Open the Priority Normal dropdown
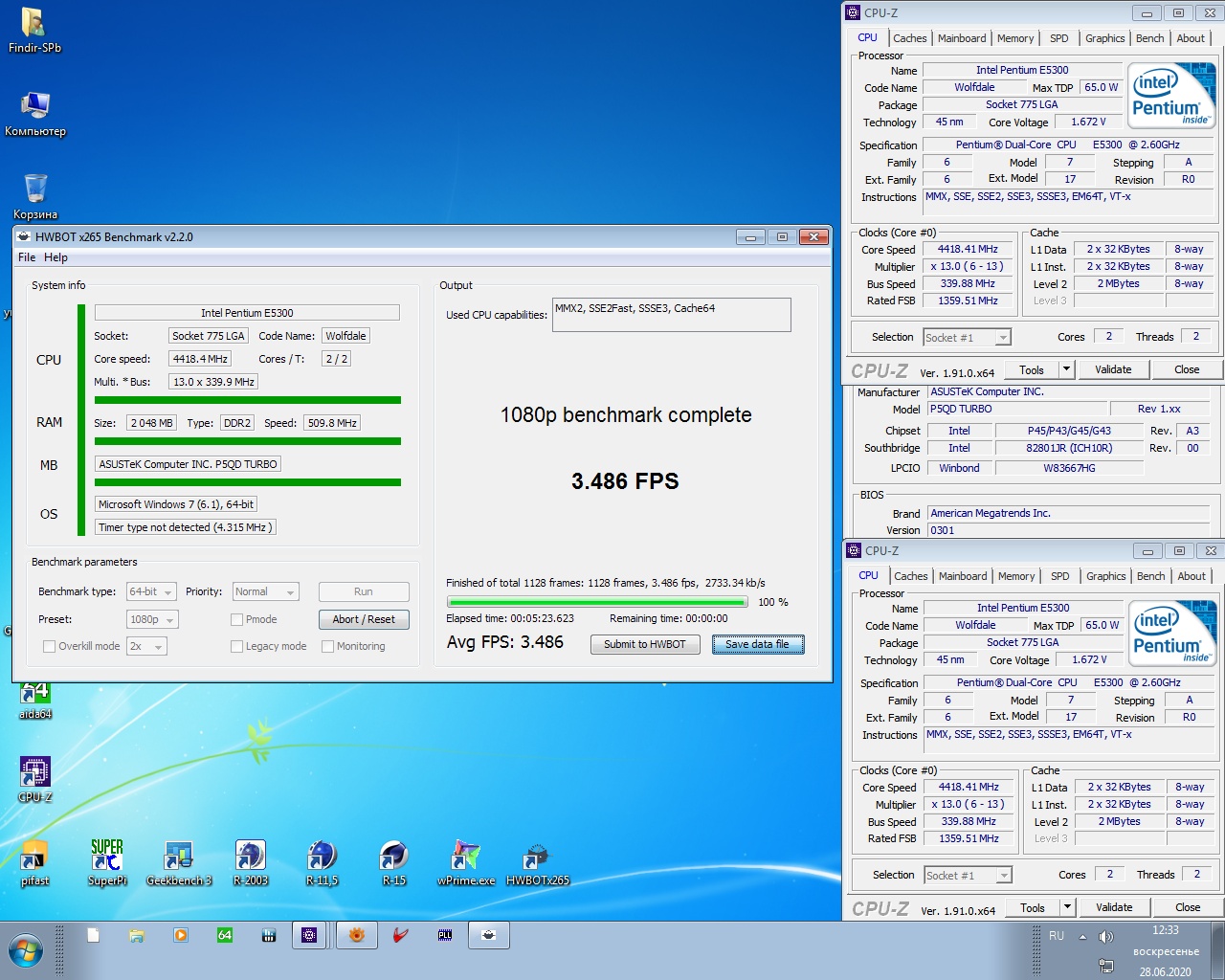 tap(265, 591)
